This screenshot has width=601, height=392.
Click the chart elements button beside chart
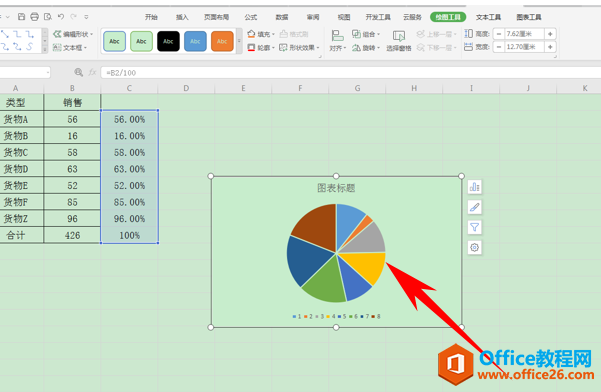[475, 187]
